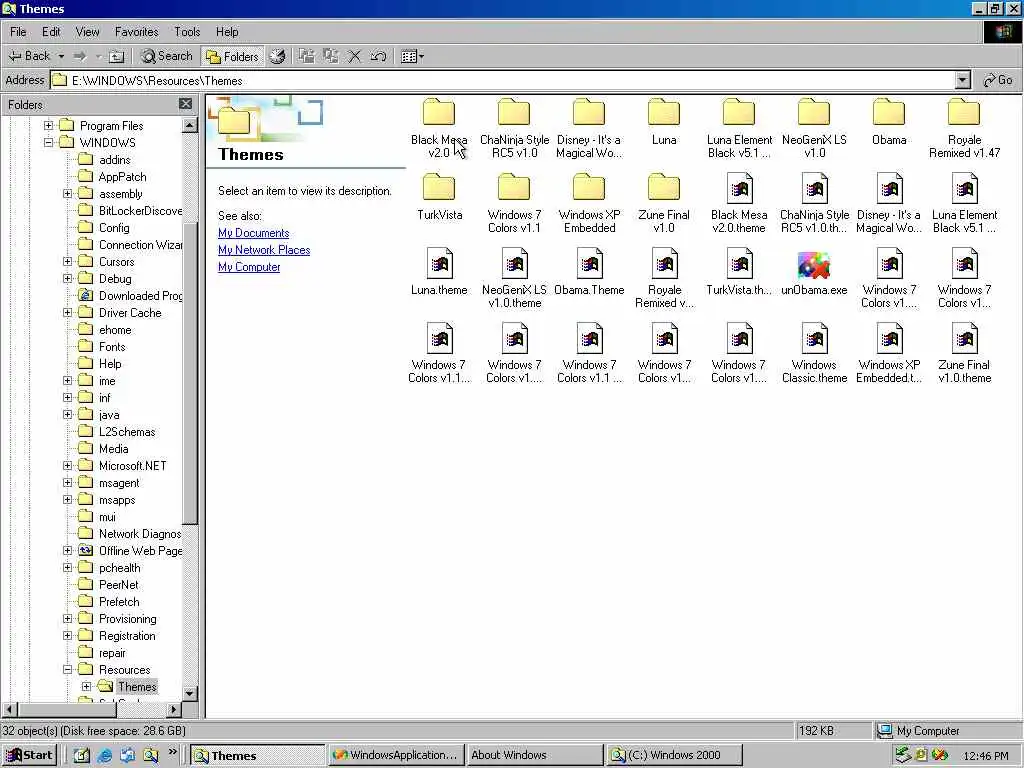
Task: Collapse the Resources folder node
Action: pos(67,669)
